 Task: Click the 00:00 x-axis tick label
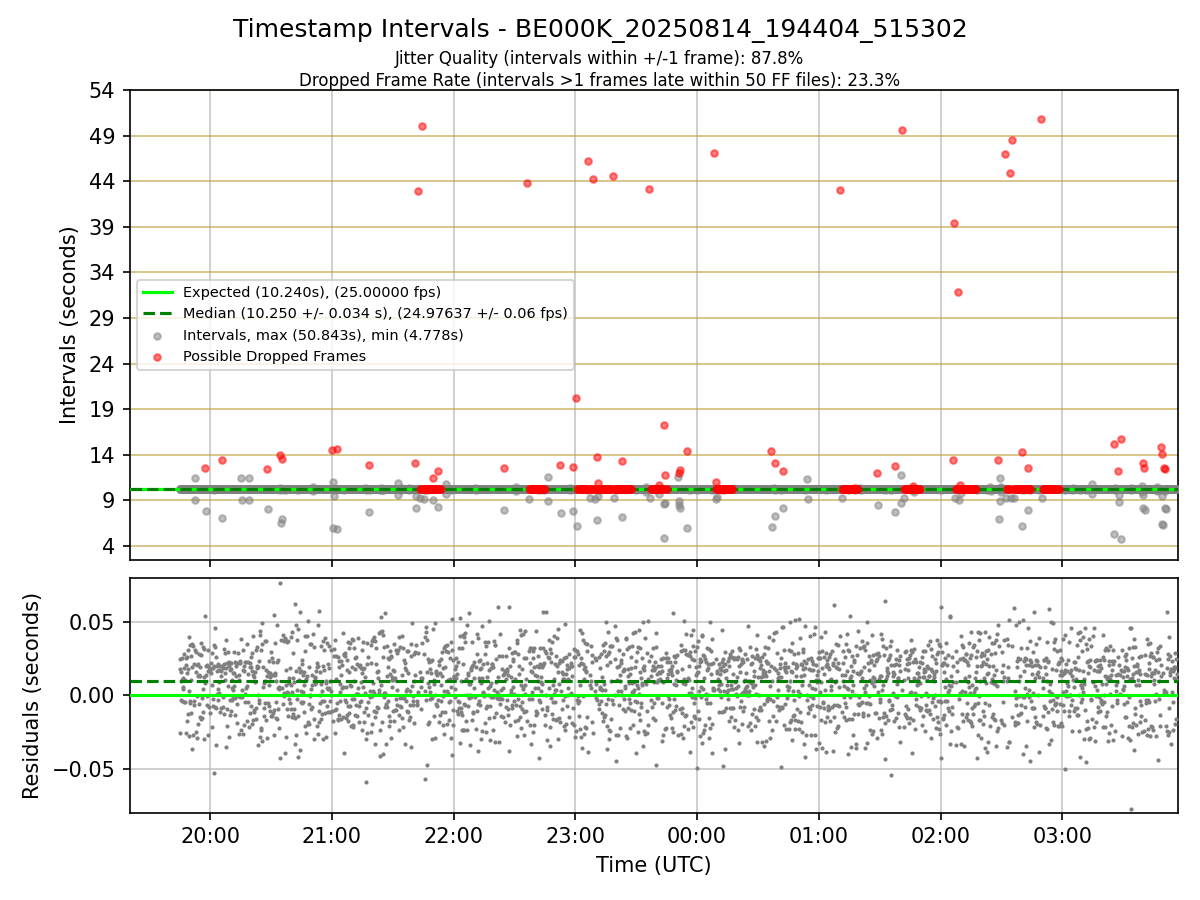click(x=697, y=834)
